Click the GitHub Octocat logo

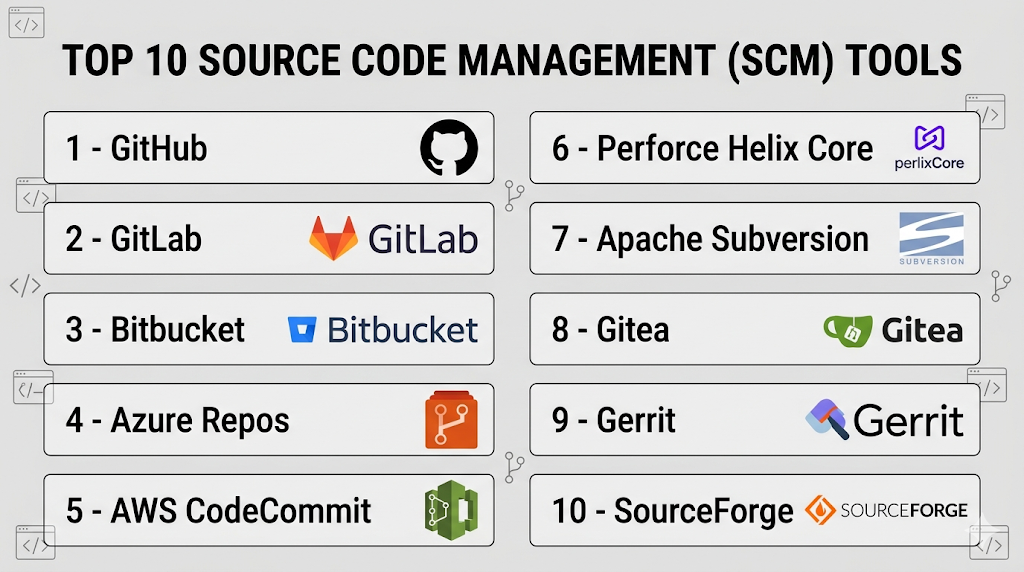[x=449, y=148]
